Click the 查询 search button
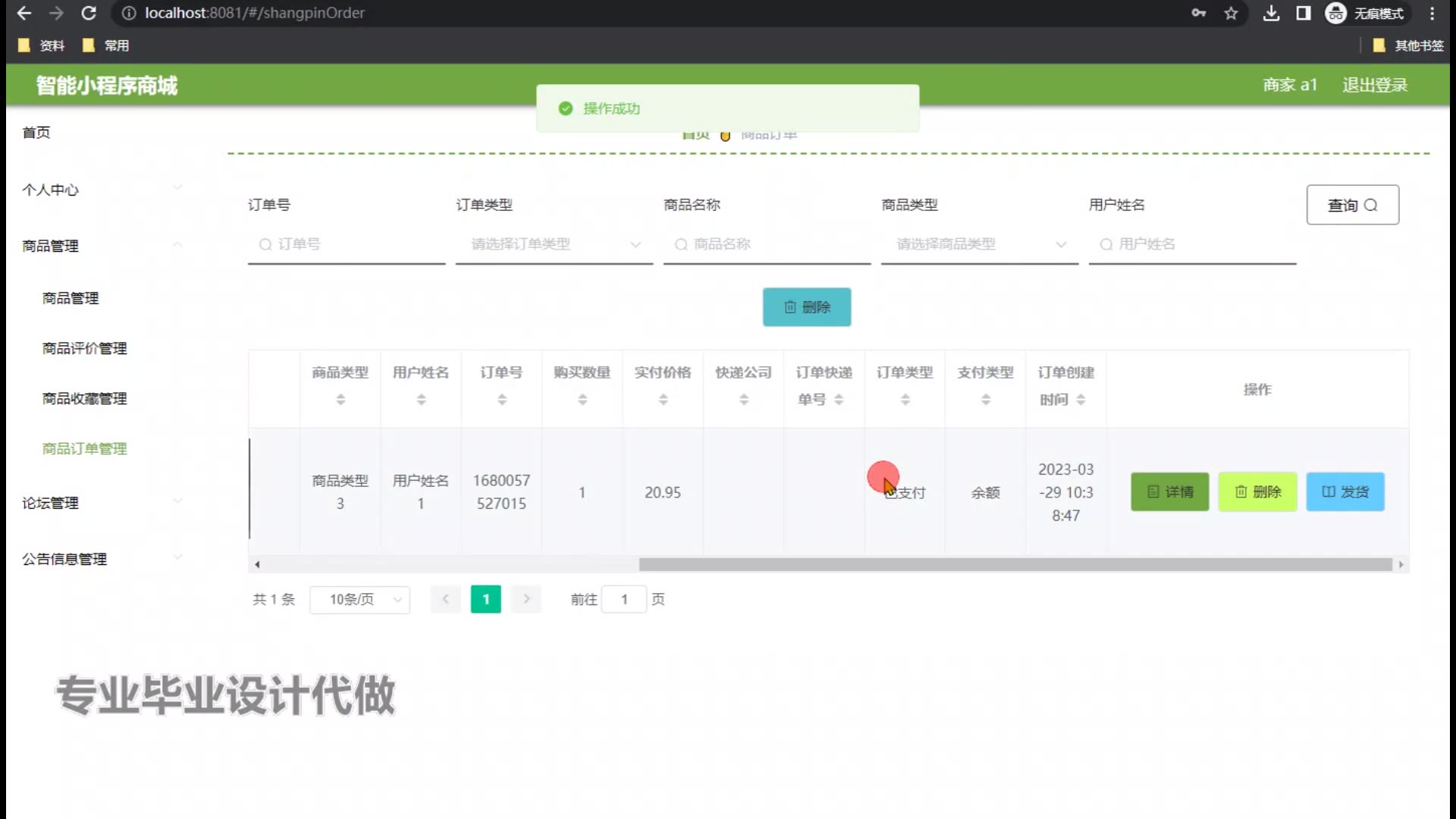This screenshot has height=819, width=1456. pos(1352,205)
